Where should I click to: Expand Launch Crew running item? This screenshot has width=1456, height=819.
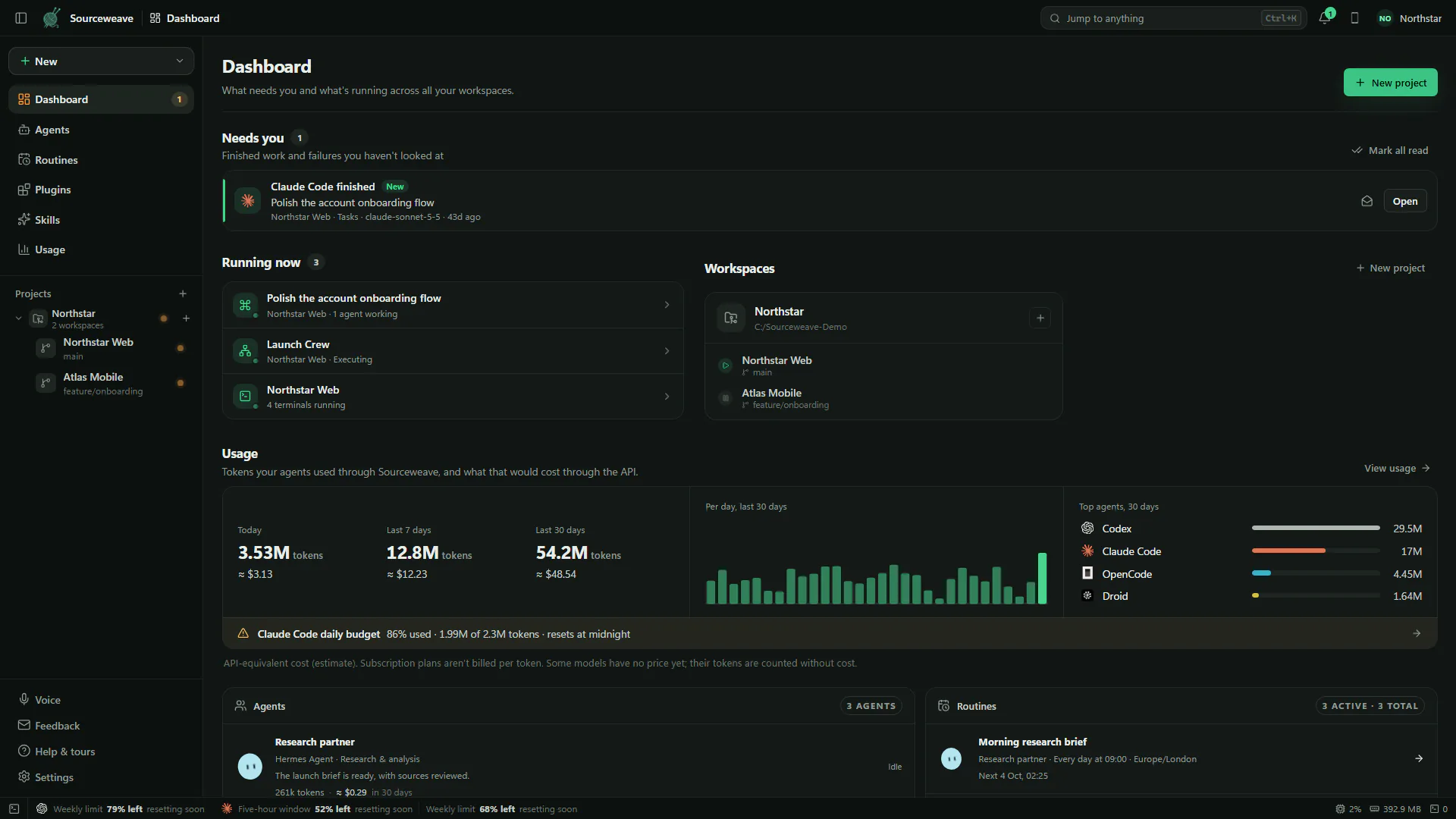click(453, 351)
